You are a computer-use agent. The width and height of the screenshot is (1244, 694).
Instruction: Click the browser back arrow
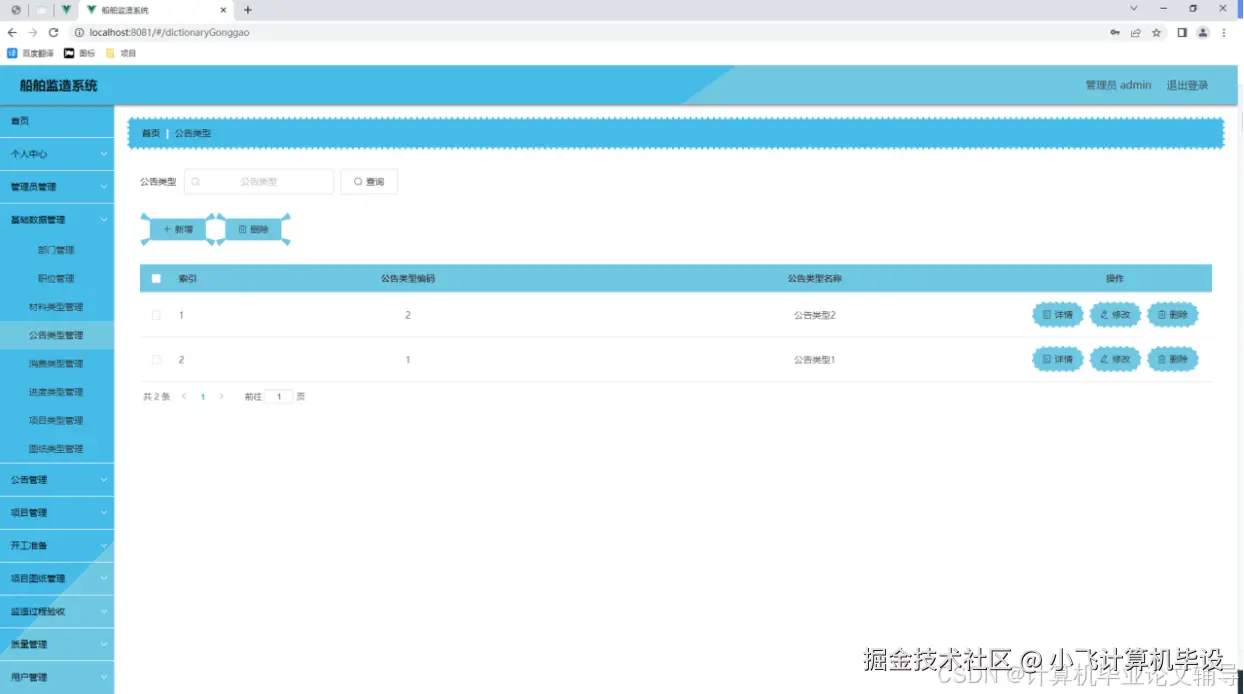12,32
